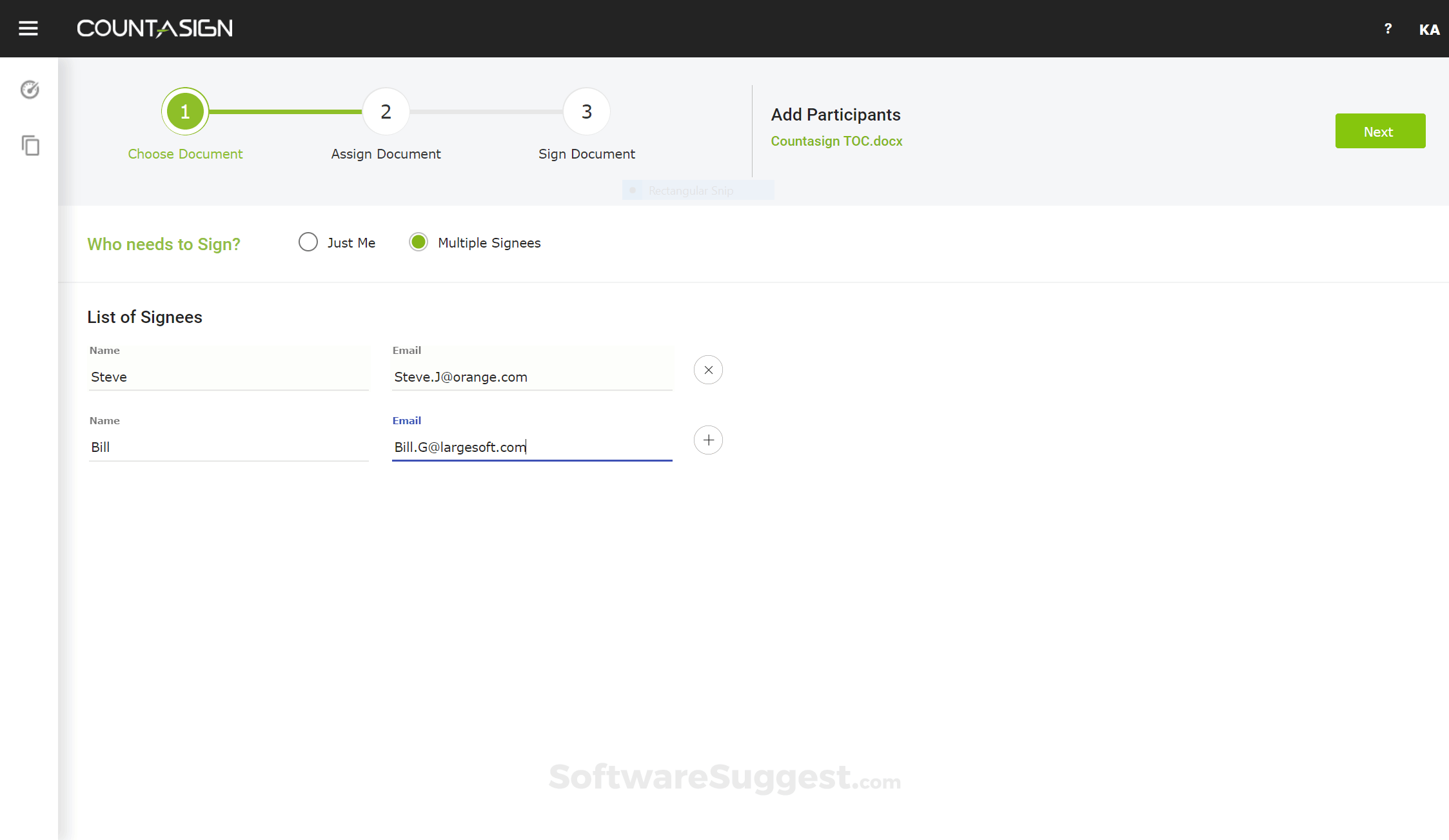The width and height of the screenshot is (1449, 840).
Task: Click the Steve name field
Action: pos(228,377)
